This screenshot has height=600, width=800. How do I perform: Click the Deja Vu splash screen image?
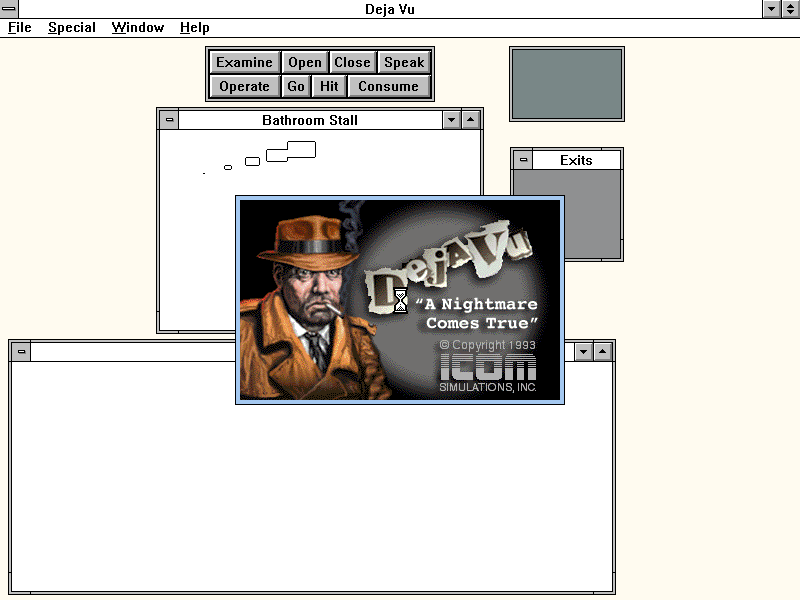[x=399, y=299]
